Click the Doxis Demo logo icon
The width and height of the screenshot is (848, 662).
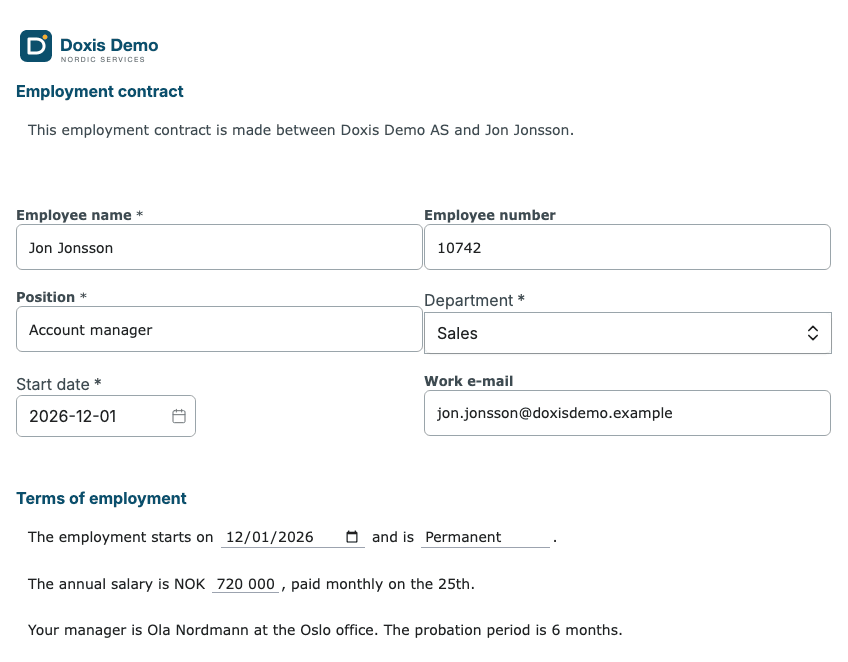pyautogui.click(x=36, y=46)
